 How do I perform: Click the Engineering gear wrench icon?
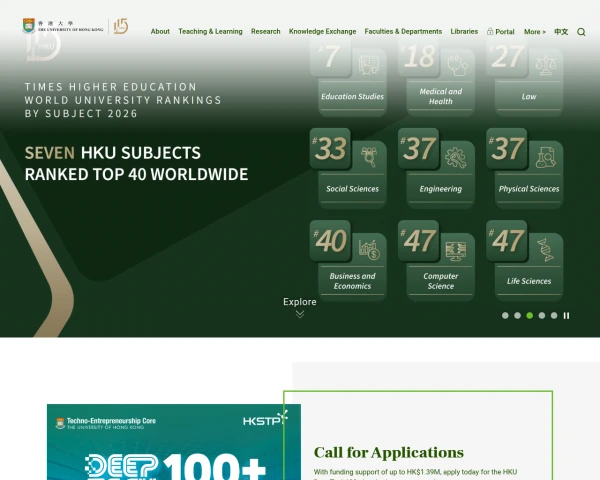pyautogui.click(x=456, y=157)
